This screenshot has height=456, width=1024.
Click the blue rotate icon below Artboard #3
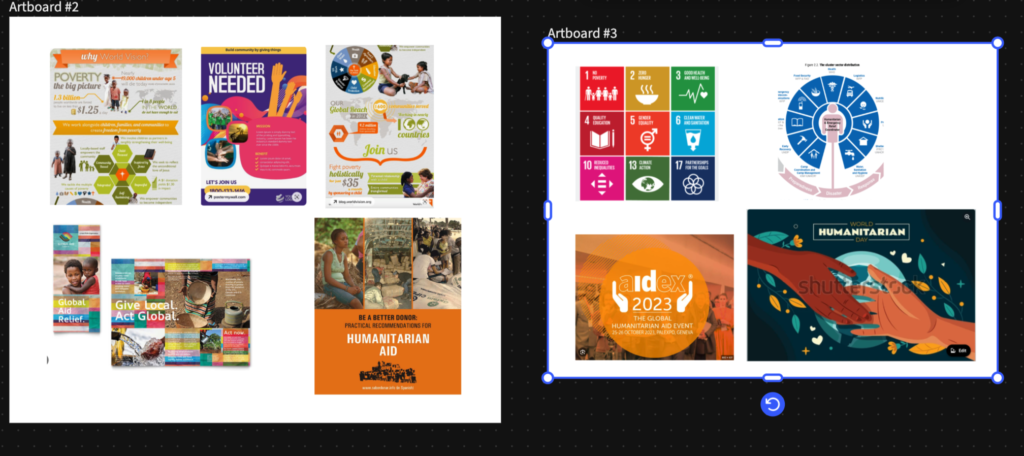coord(772,404)
